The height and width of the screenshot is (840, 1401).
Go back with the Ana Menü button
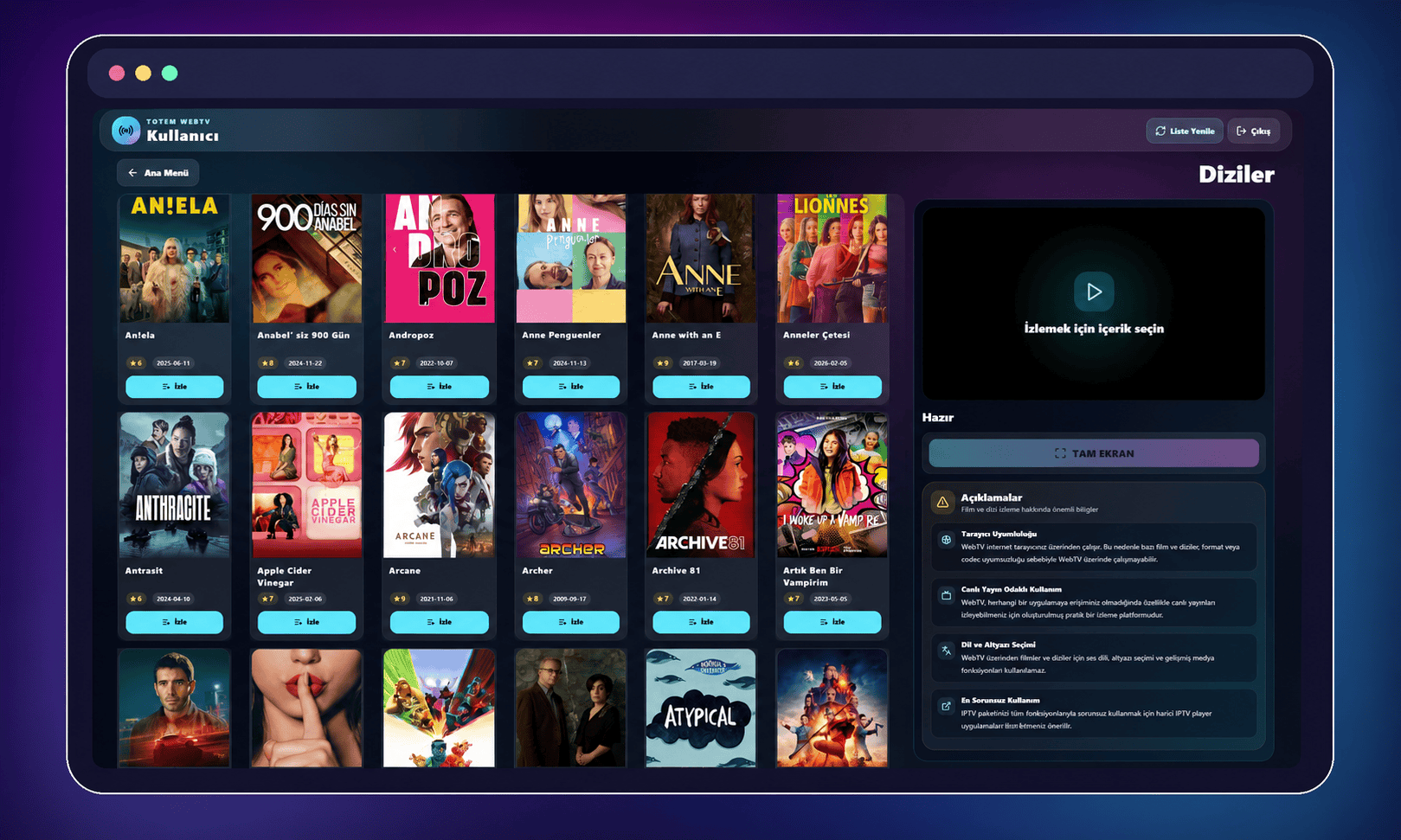[x=158, y=173]
